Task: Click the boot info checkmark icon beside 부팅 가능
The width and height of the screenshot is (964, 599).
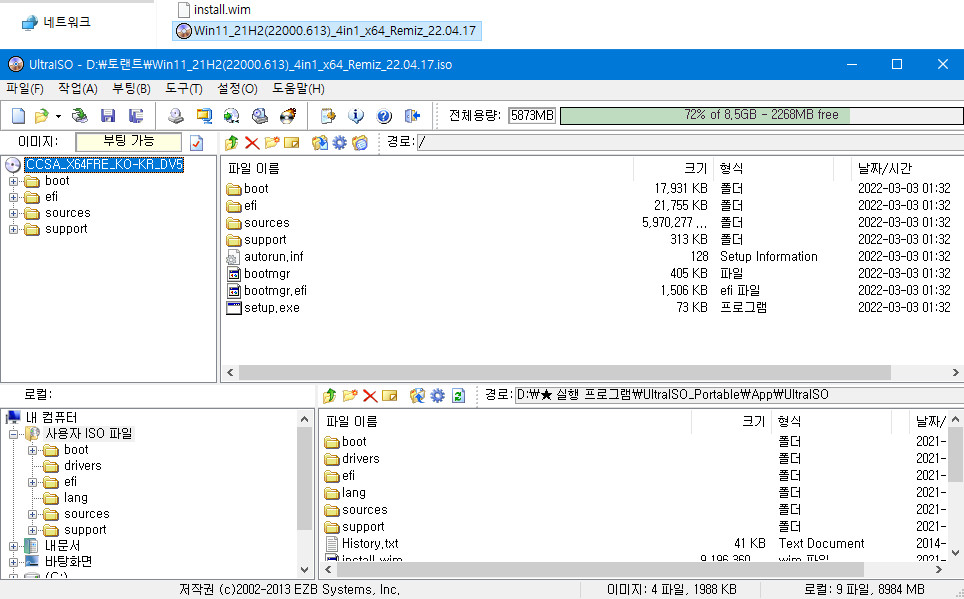Action: pyautogui.click(x=196, y=143)
